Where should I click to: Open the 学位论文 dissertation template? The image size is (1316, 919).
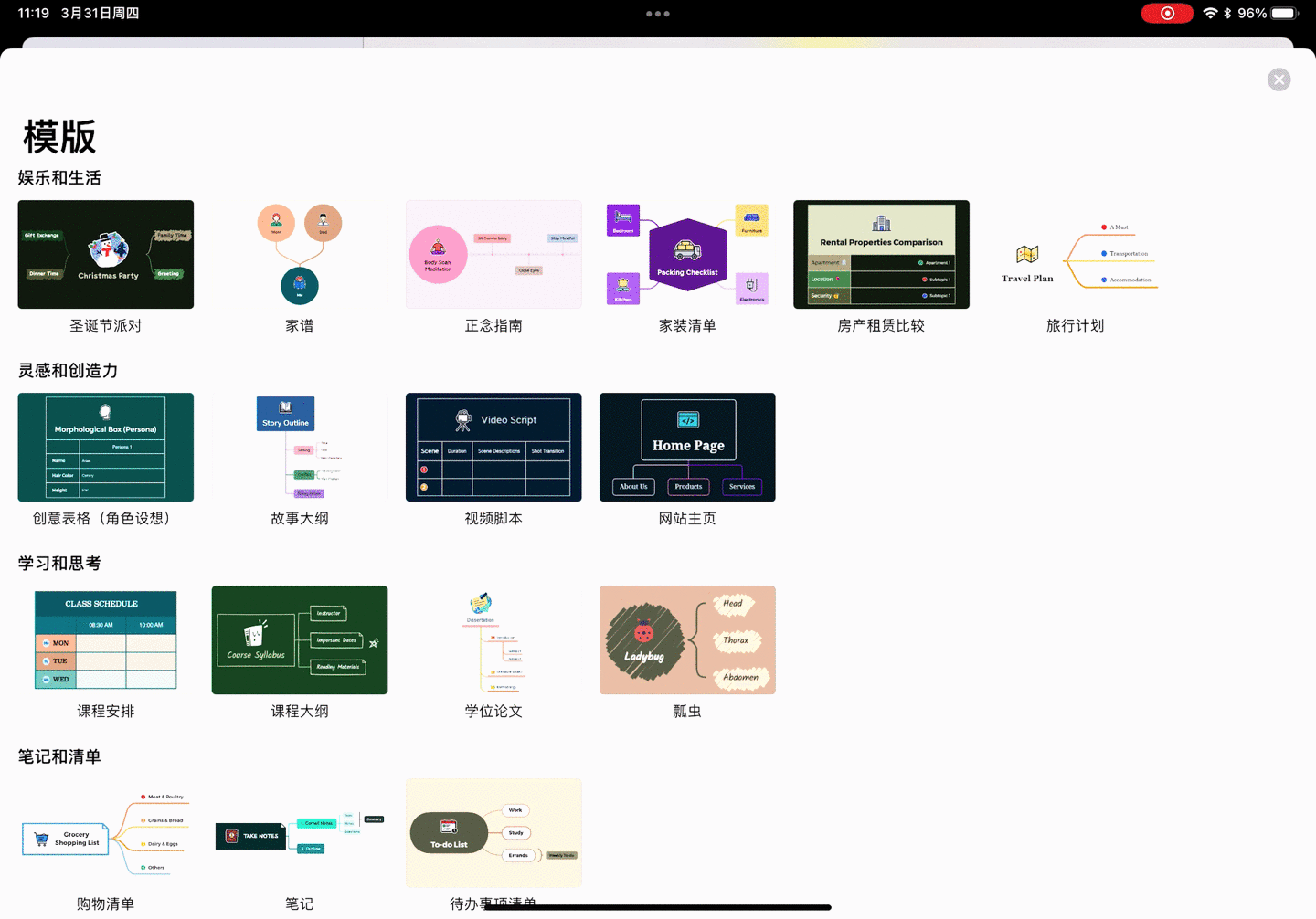coord(493,639)
